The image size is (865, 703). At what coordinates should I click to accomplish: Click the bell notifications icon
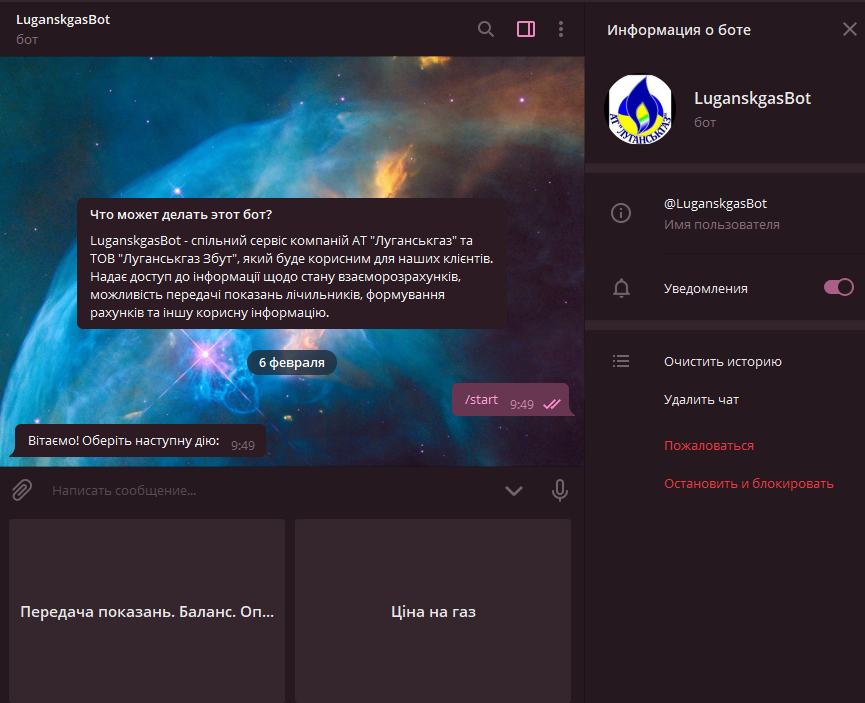[x=621, y=288]
